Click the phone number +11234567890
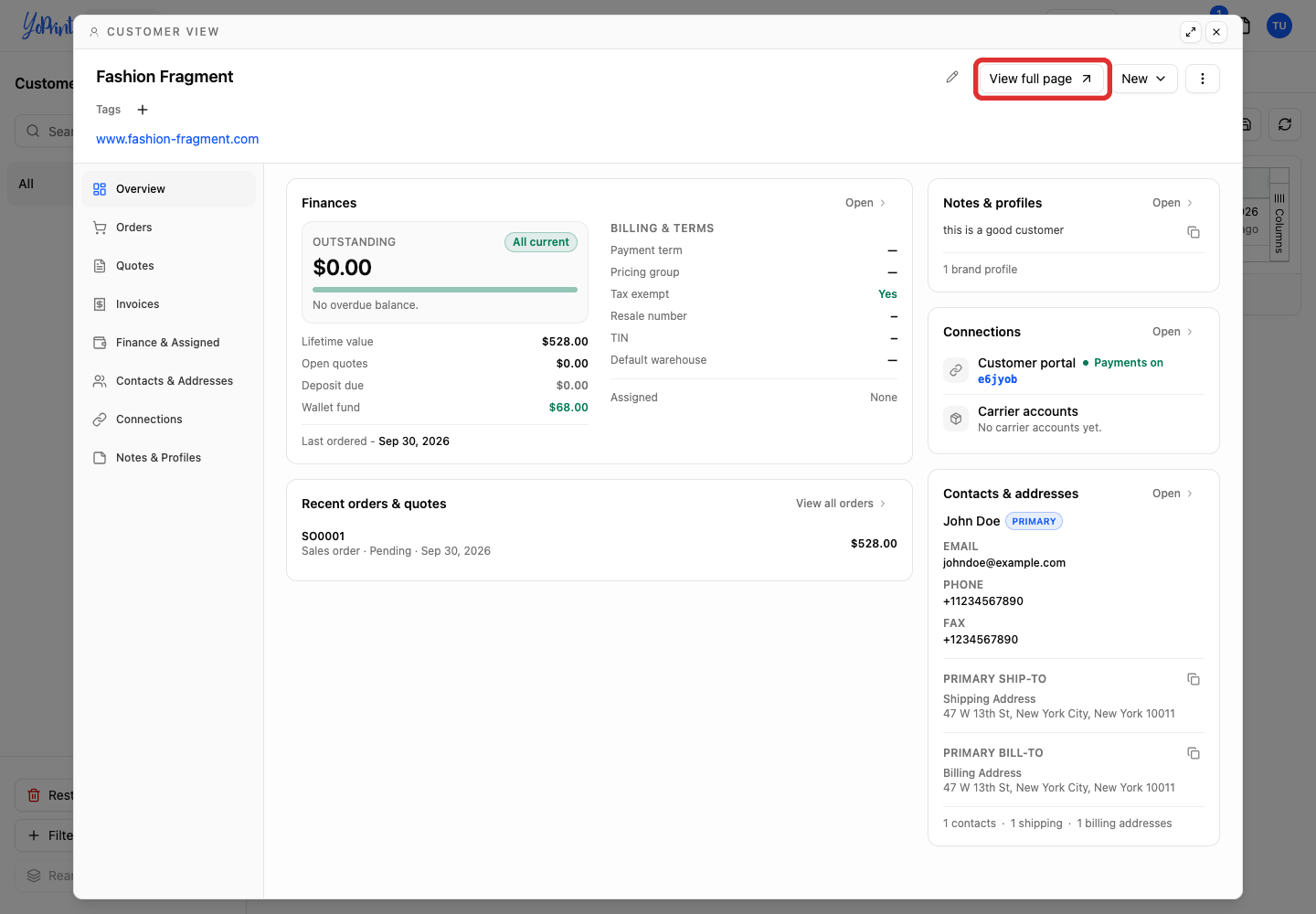Image resolution: width=1316 pixels, height=914 pixels. click(x=983, y=601)
